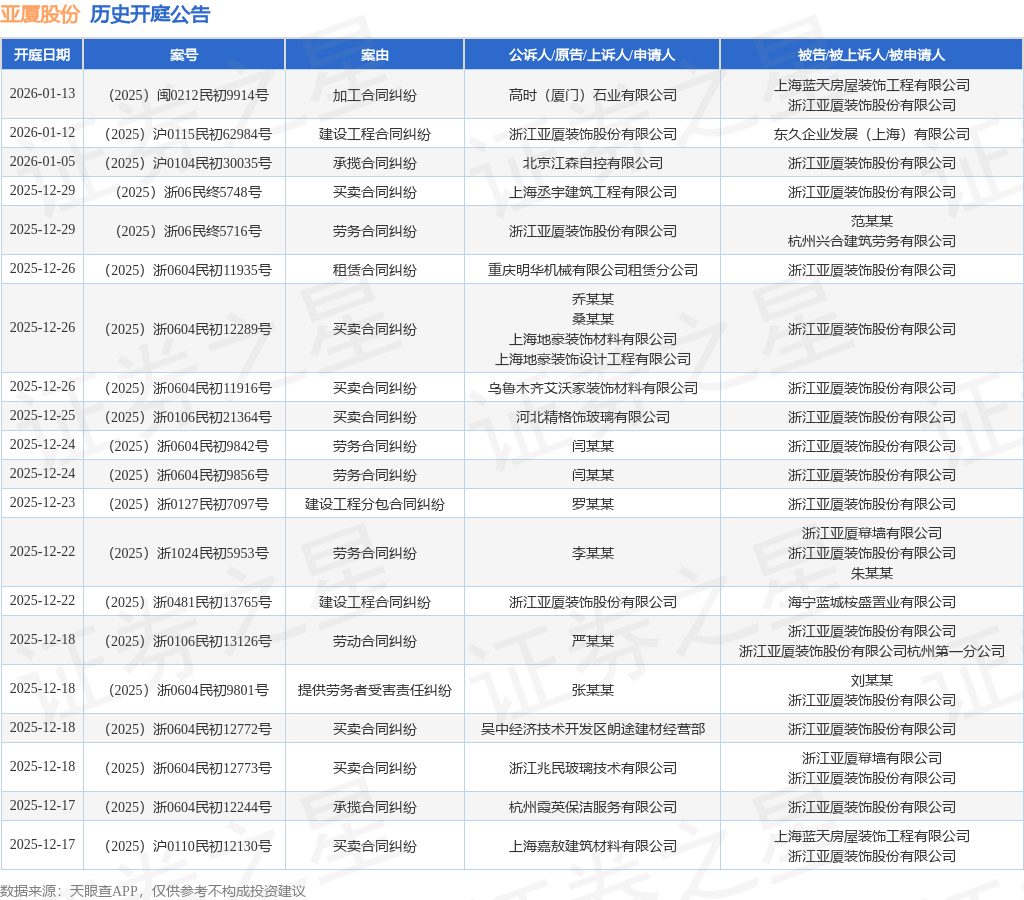Click defendant 东久企业发展（上海）有限公司
Image resolution: width=1024 pixels, height=900 pixels.
pos(871,135)
